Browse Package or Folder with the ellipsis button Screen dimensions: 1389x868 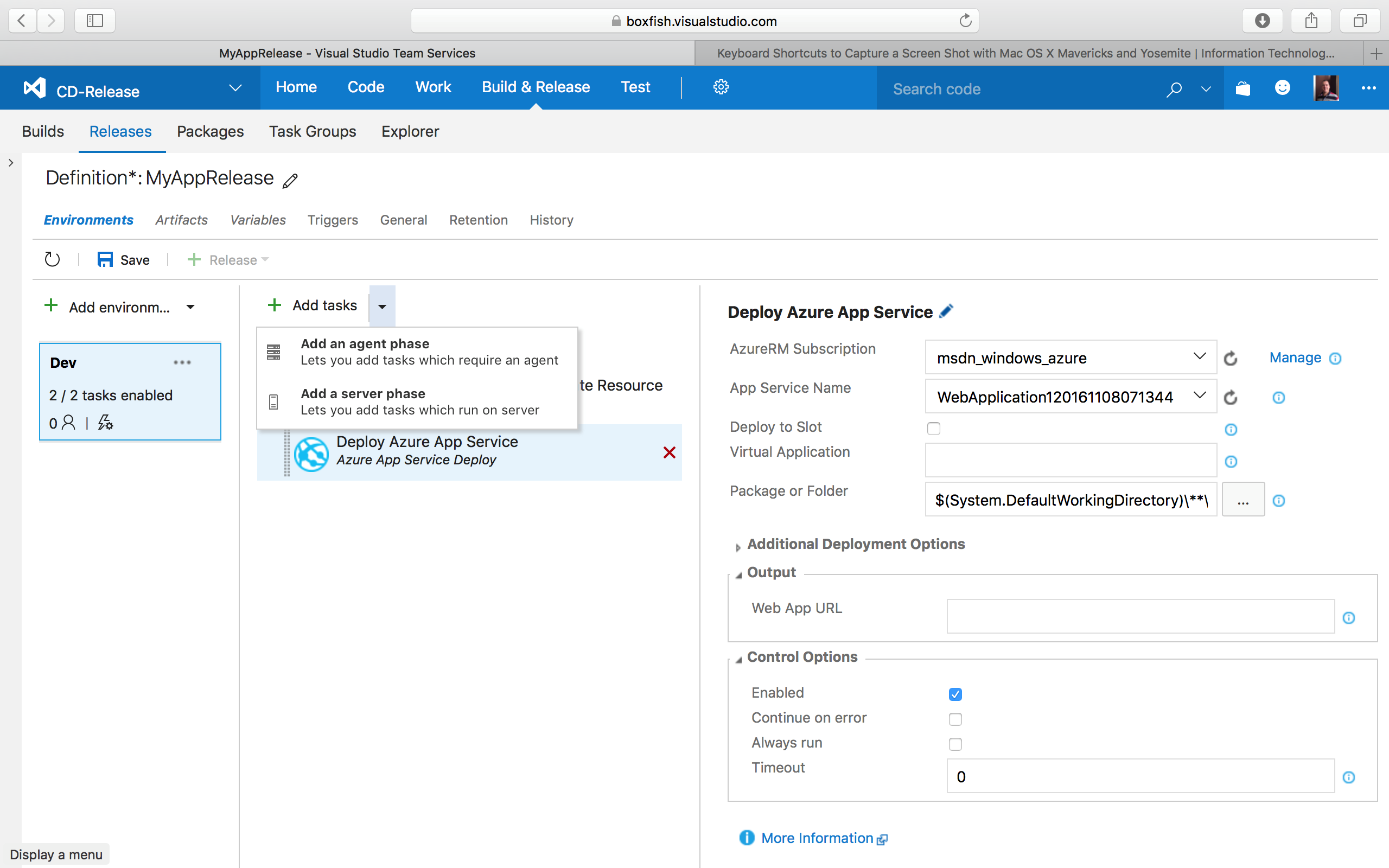[x=1243, y=500]
